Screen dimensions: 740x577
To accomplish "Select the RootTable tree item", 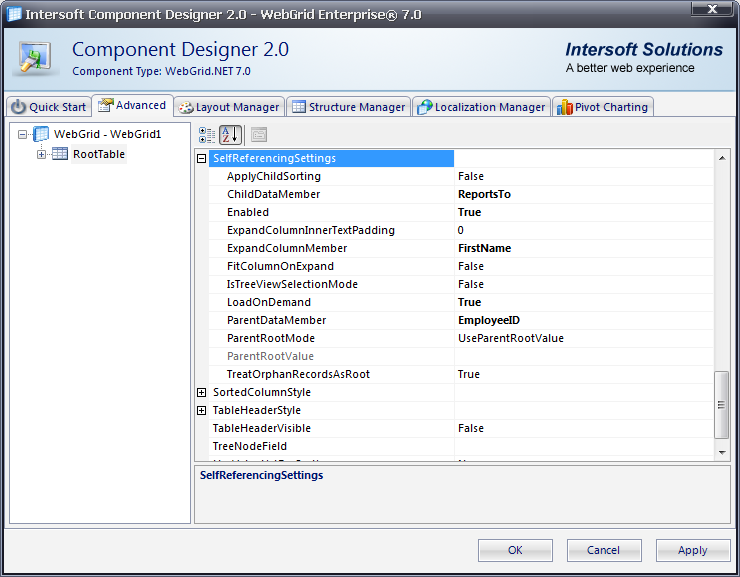I will pyautogui.click(x=99, y=154).
